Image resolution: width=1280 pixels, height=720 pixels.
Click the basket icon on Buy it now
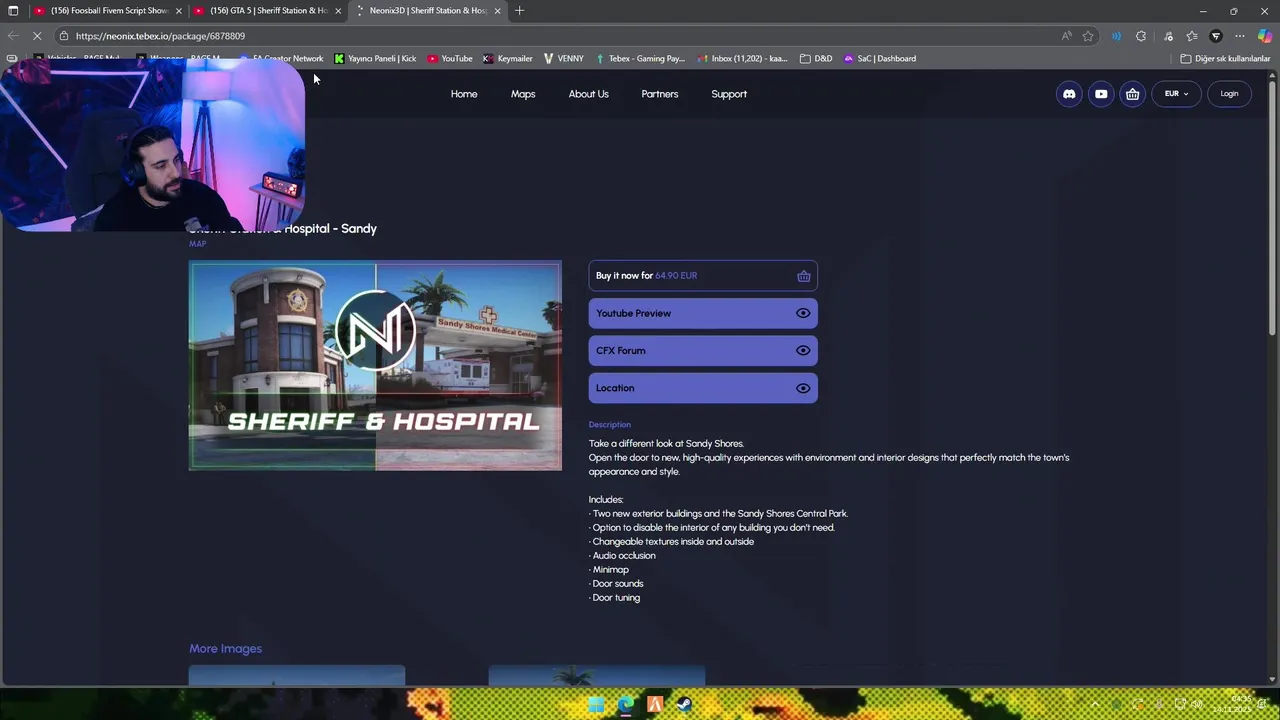click(x=803, y=276)
